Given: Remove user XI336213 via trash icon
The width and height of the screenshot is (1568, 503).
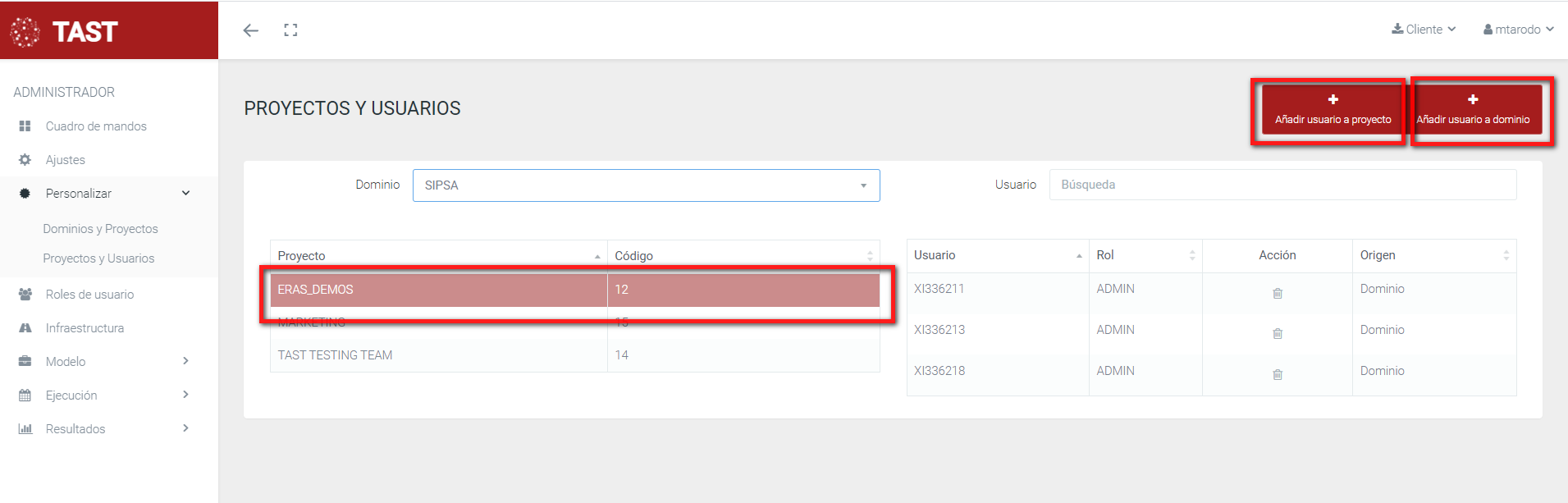Looking at the screenshot, I should click(x=1277, y=333).
